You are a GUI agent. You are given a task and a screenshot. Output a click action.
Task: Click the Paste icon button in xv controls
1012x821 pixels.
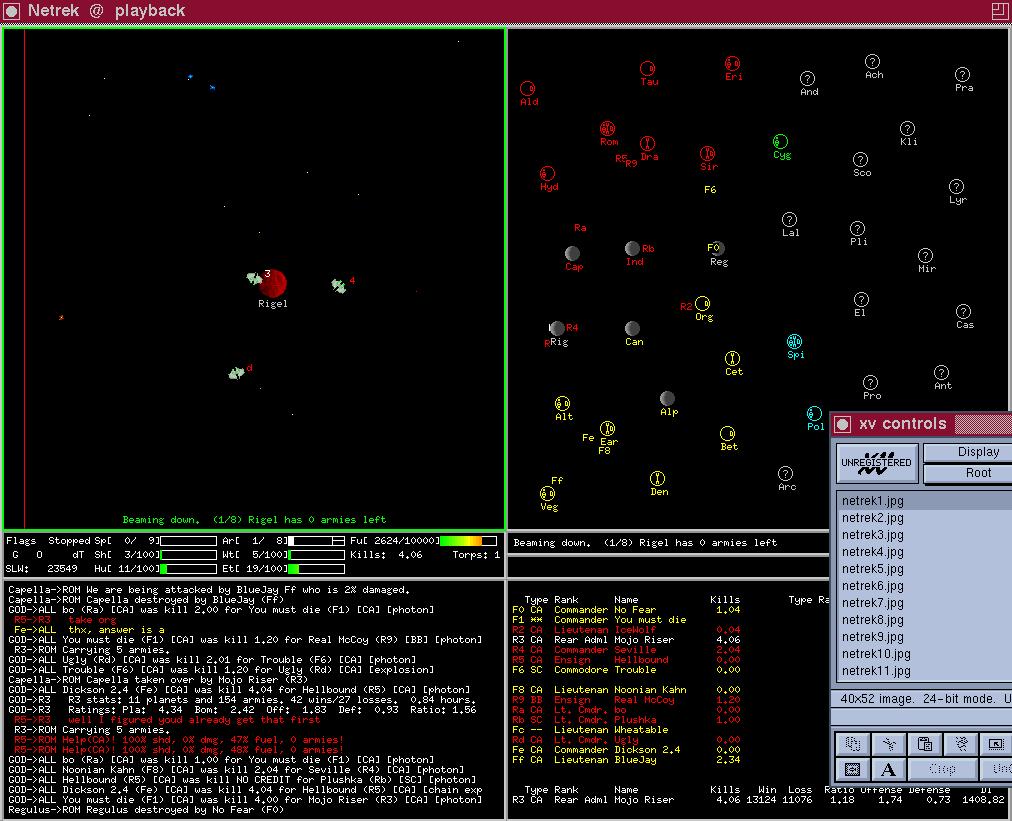924,744
